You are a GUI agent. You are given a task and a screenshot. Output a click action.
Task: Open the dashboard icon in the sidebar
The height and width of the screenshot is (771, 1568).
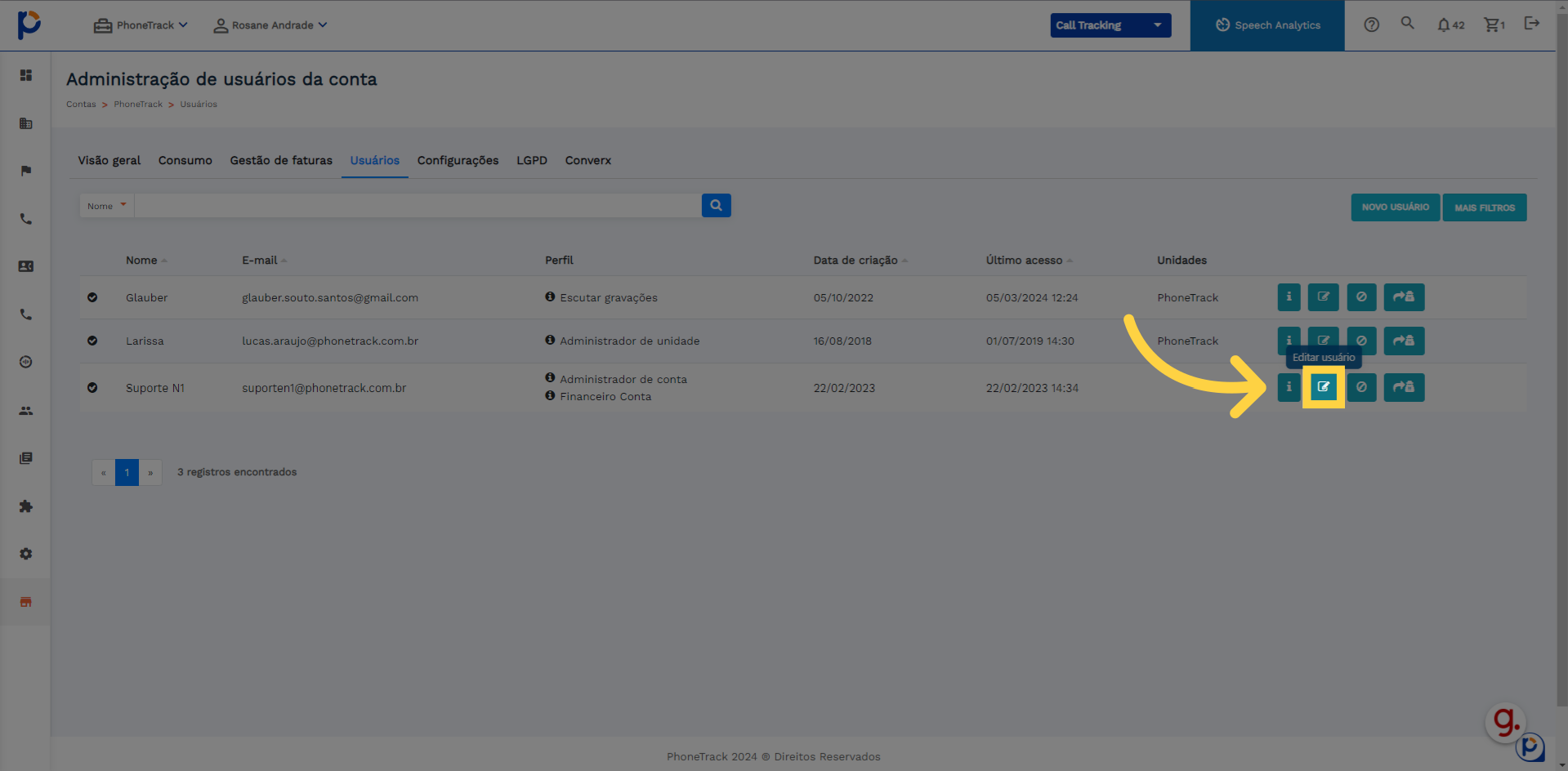(26, 75)
